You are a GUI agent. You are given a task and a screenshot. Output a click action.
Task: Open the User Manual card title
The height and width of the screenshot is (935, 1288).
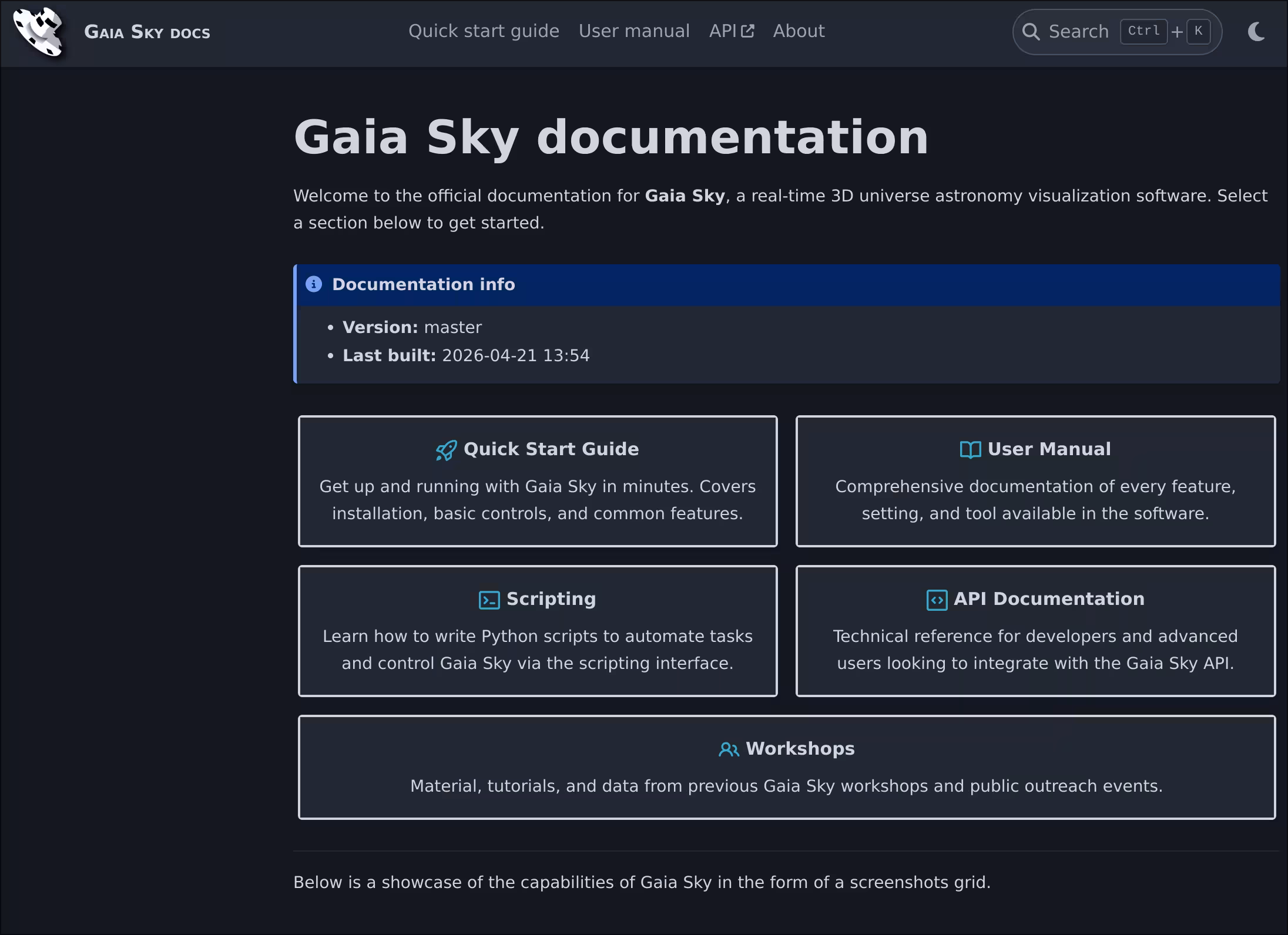tap(1049, 449)
